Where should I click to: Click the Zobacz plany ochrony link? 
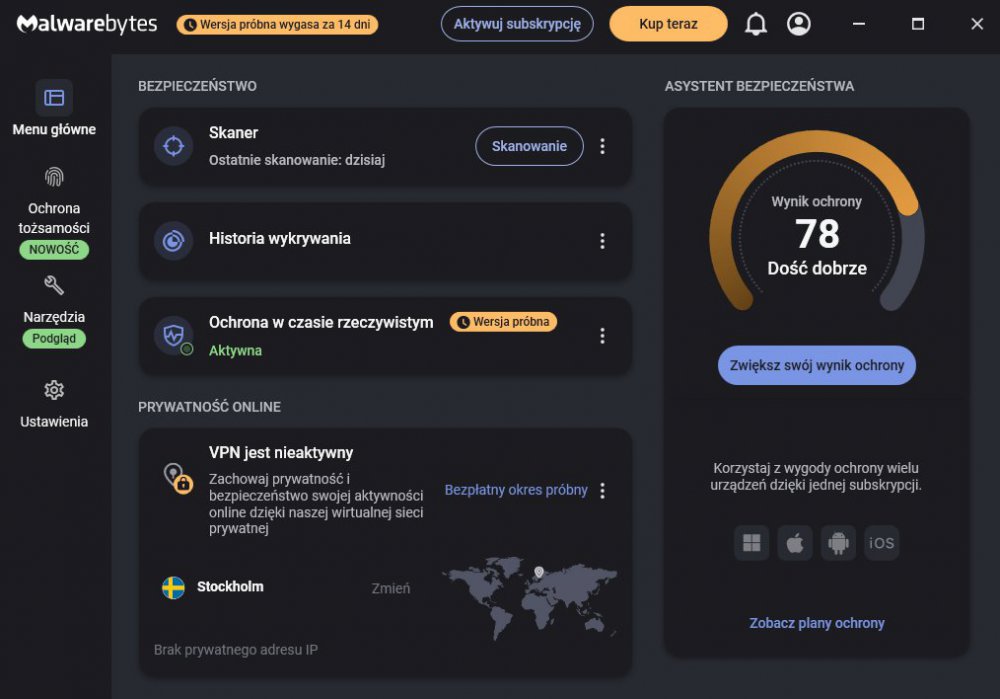pyautogui.click(x=817, y=623)
